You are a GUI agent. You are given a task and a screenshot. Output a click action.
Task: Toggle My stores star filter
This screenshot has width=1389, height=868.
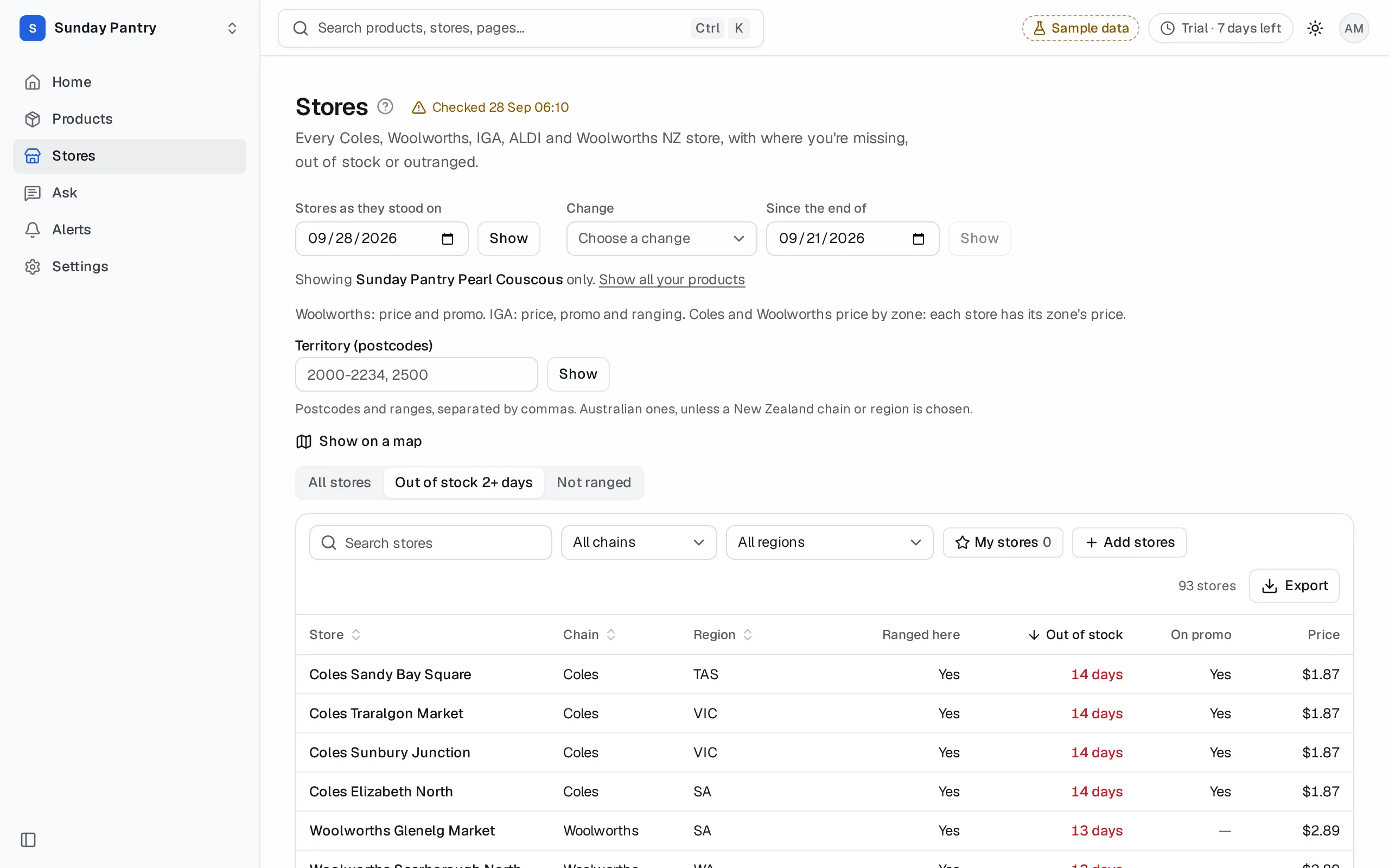(1003, 542)
